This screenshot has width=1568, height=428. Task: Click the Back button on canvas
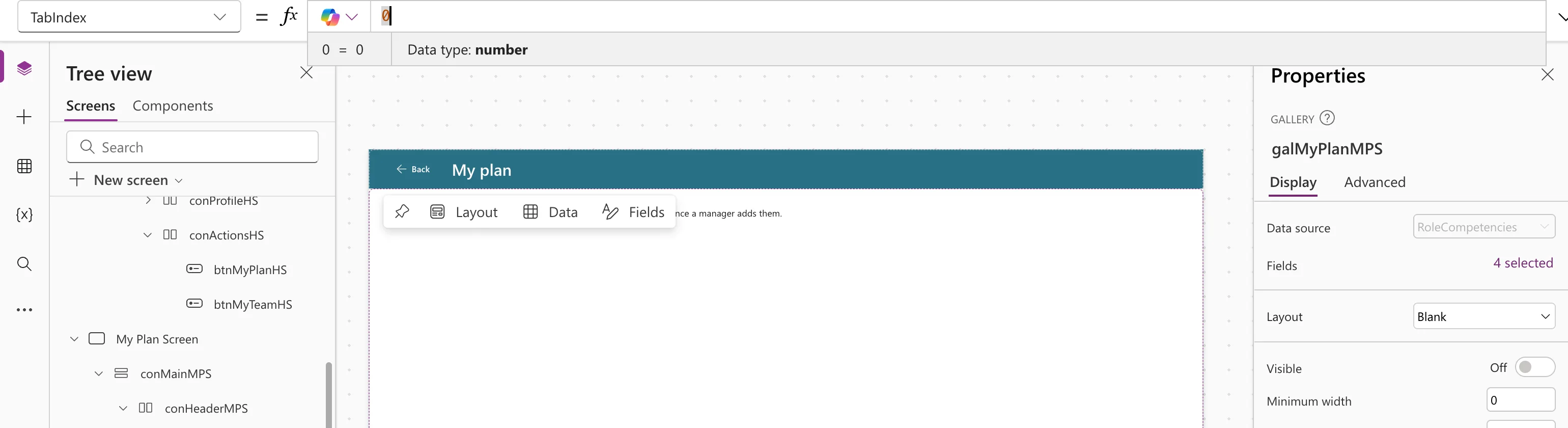coord(413,169)
